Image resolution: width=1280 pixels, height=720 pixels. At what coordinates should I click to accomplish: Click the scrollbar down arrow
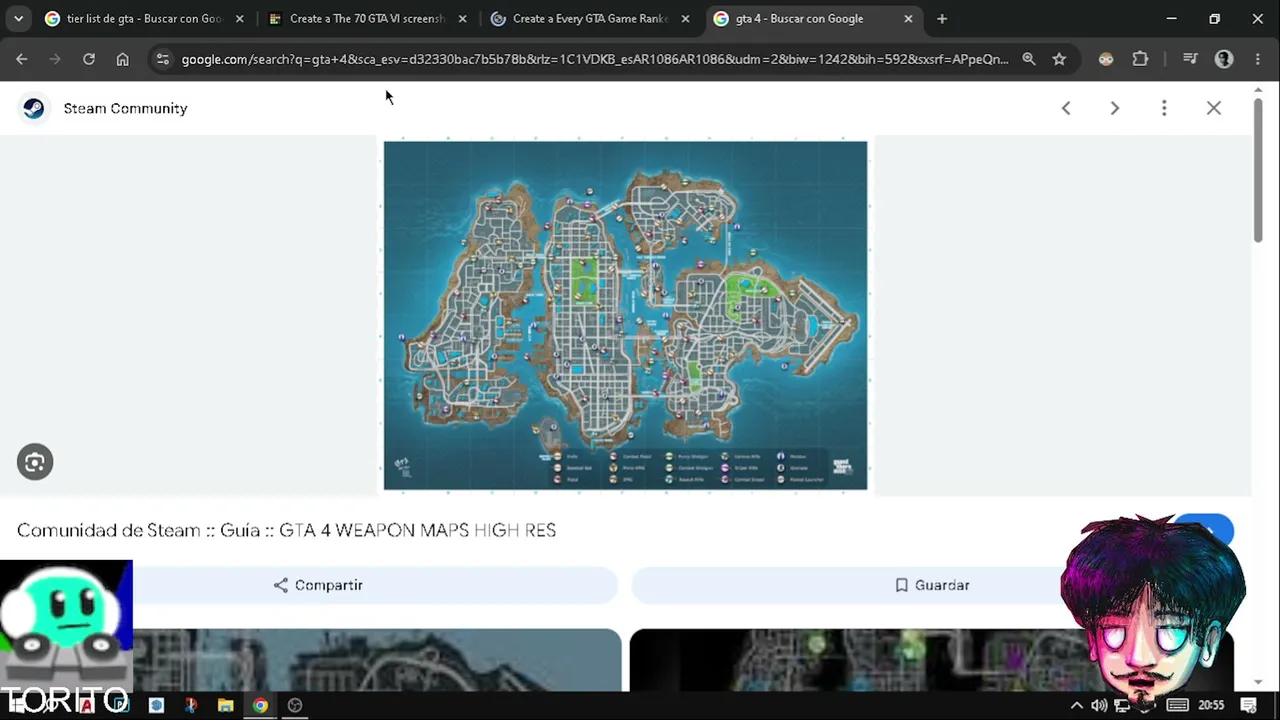point(1258,683)
